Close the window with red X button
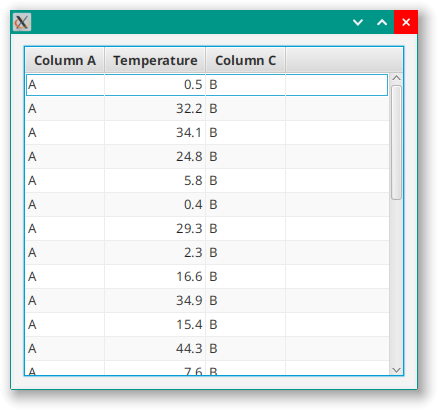 click(406, 22)
